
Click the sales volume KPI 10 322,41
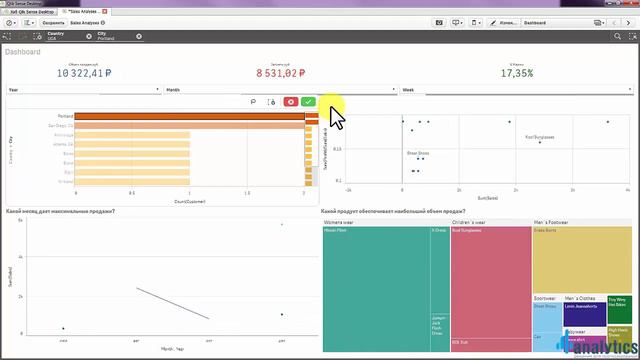pos(84,73)
